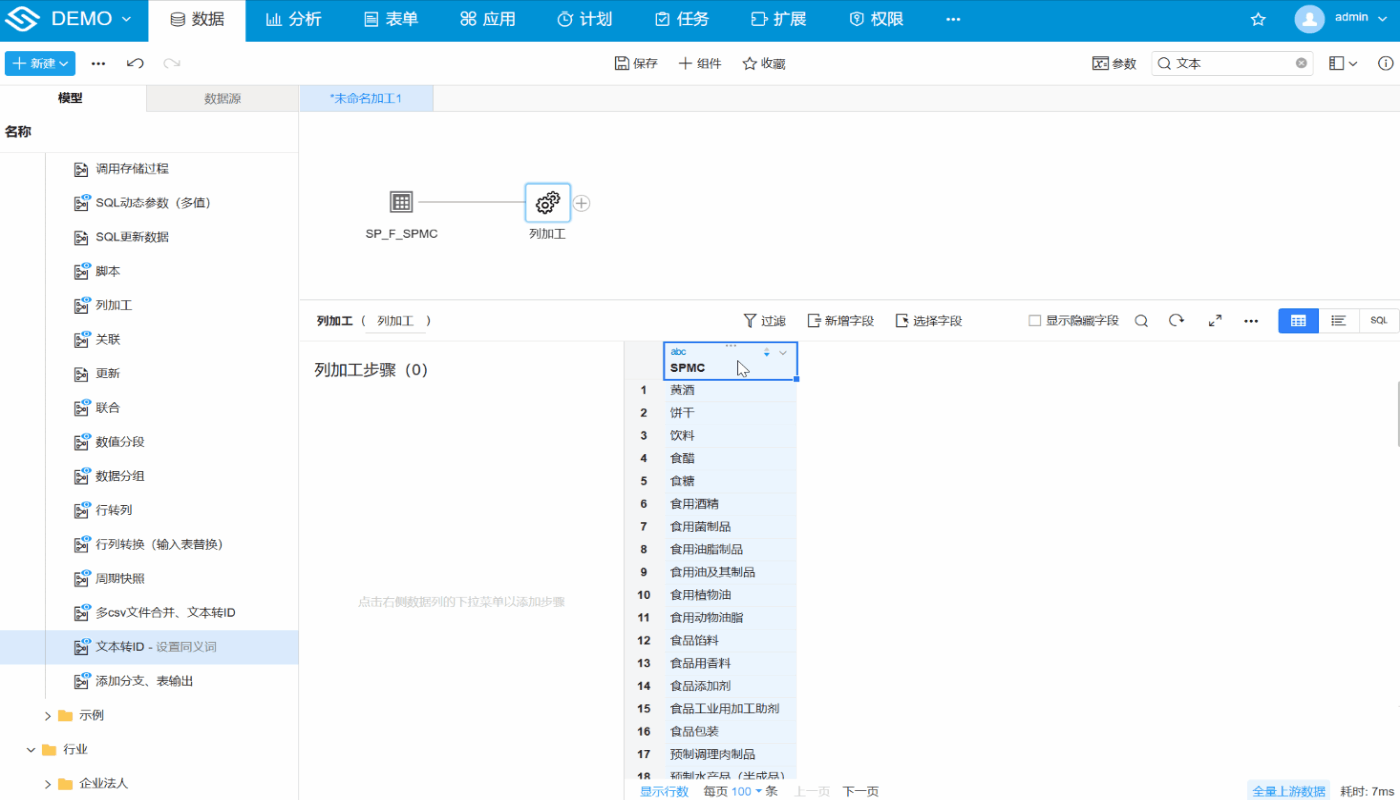Click 新增字段 button

[840, 321]
